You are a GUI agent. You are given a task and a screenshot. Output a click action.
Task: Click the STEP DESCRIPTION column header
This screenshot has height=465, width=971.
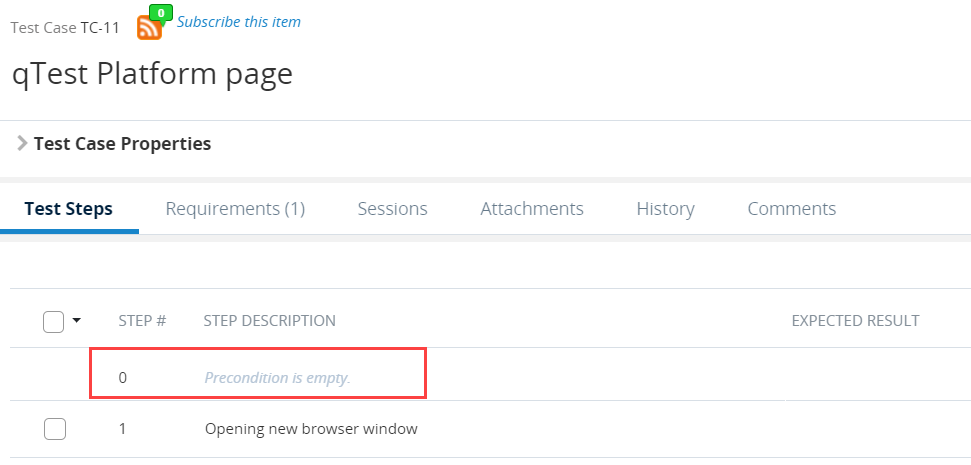[x=269, y=321]
